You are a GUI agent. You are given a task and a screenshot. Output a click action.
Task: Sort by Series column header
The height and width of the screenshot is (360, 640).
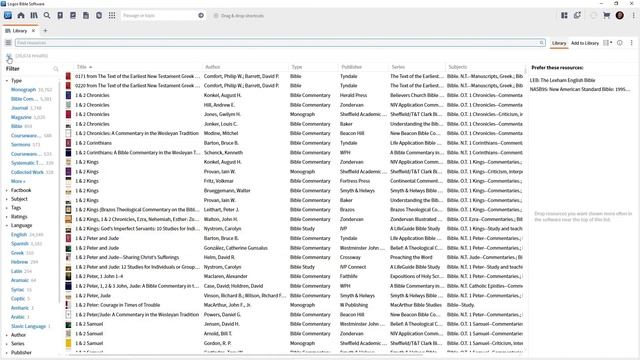click(398, 67)
